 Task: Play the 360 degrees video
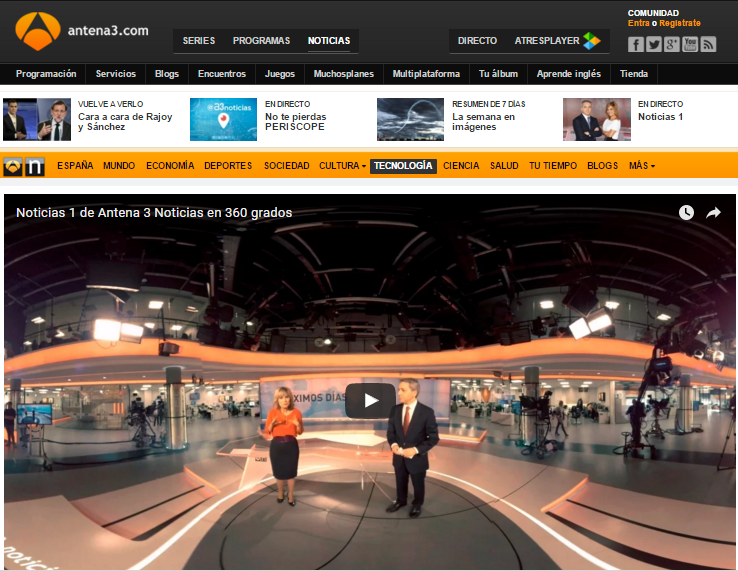370,401
